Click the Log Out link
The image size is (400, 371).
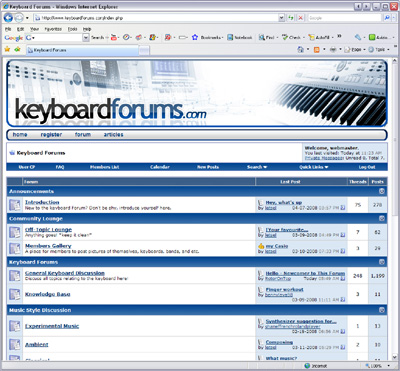[x=367, y=167]
